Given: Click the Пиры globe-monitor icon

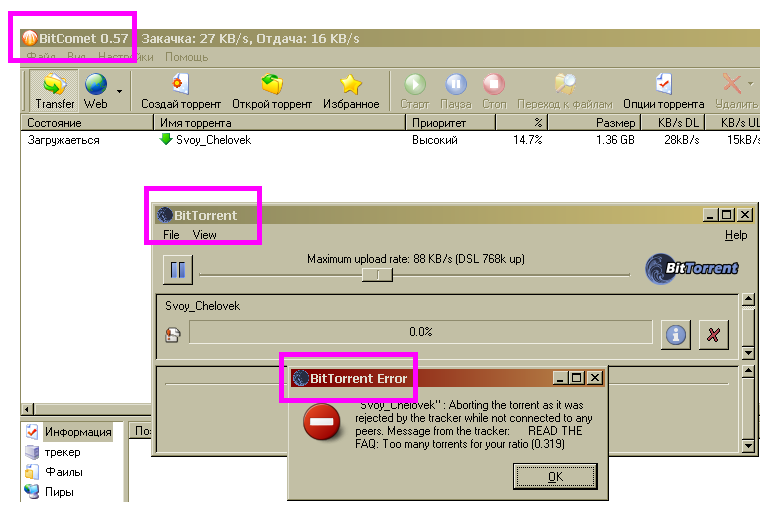Looking at the screenshot, I should pyautogui.click(x=32, y=492).
